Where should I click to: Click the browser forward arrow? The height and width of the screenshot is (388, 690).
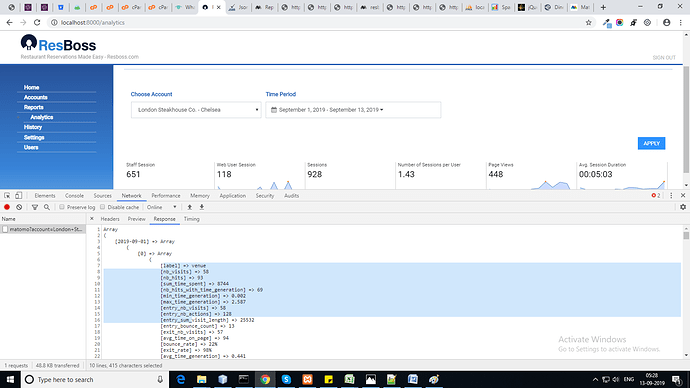pyautogui.click(x=23, y=22)
